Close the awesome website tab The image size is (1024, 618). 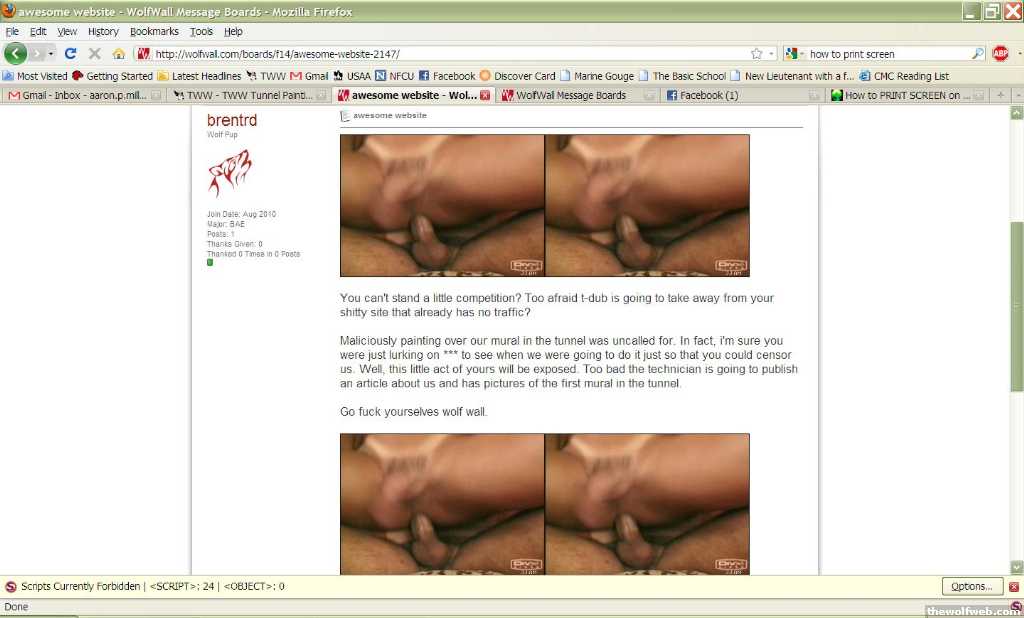pyautogui.click(x=485, y=96)
